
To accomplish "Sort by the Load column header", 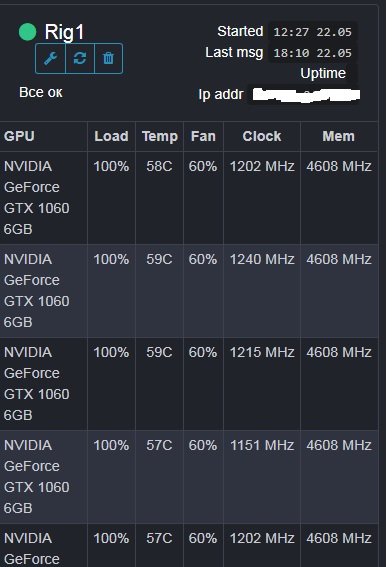I will (x=111, y=136).
